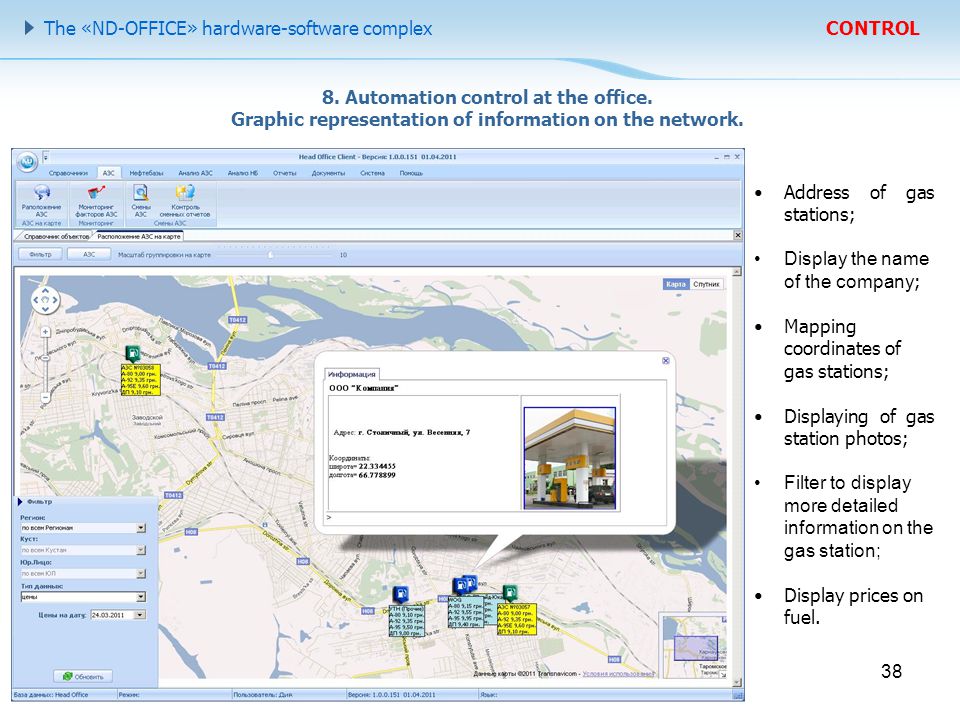Switch to Расположение АЗС на карте tab
960x720 pixels.
[x=139, y=236]
